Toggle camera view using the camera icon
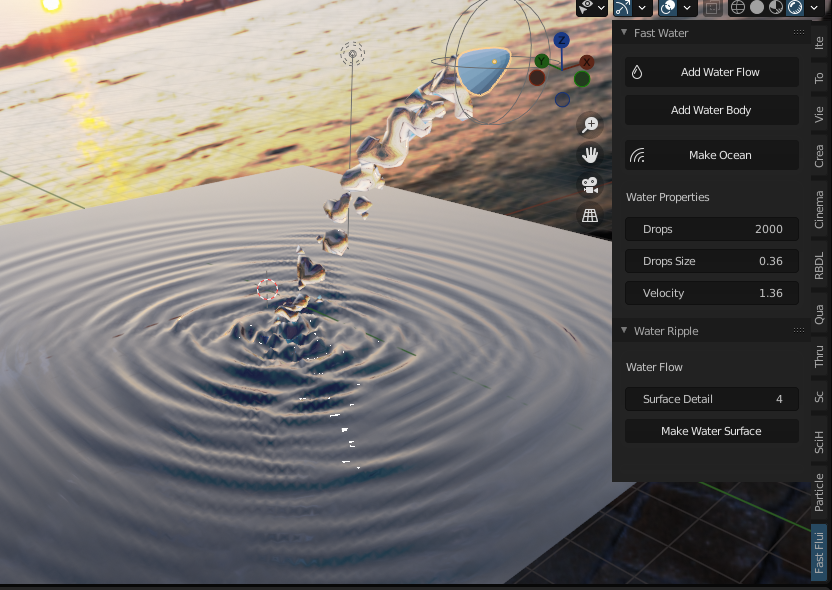Screen dimensions: 832x590 click(x=589, y=185)
